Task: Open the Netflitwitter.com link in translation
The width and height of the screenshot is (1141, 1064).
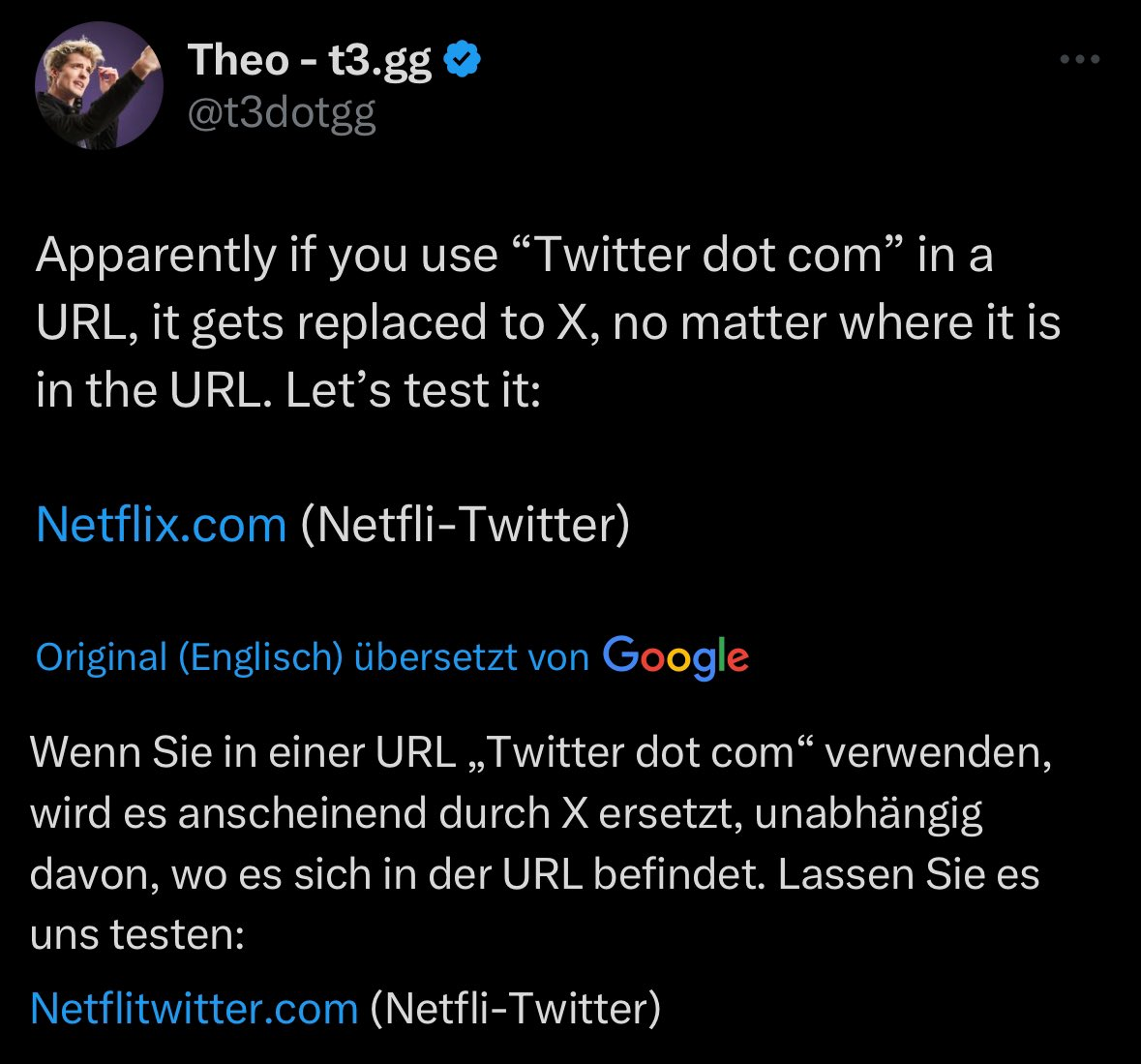Action: pos(195,1009)
